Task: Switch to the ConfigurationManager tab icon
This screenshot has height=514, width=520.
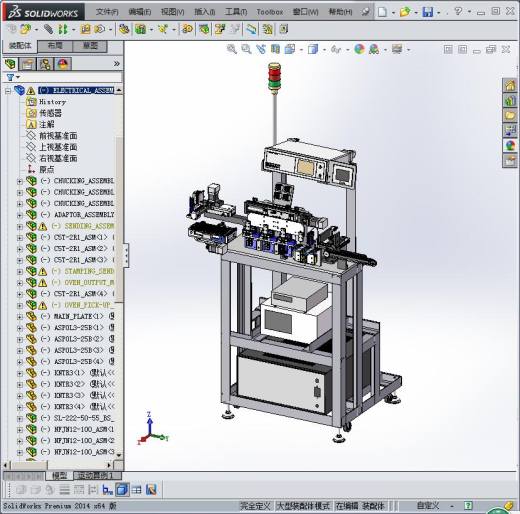Action: coord(45,64)
